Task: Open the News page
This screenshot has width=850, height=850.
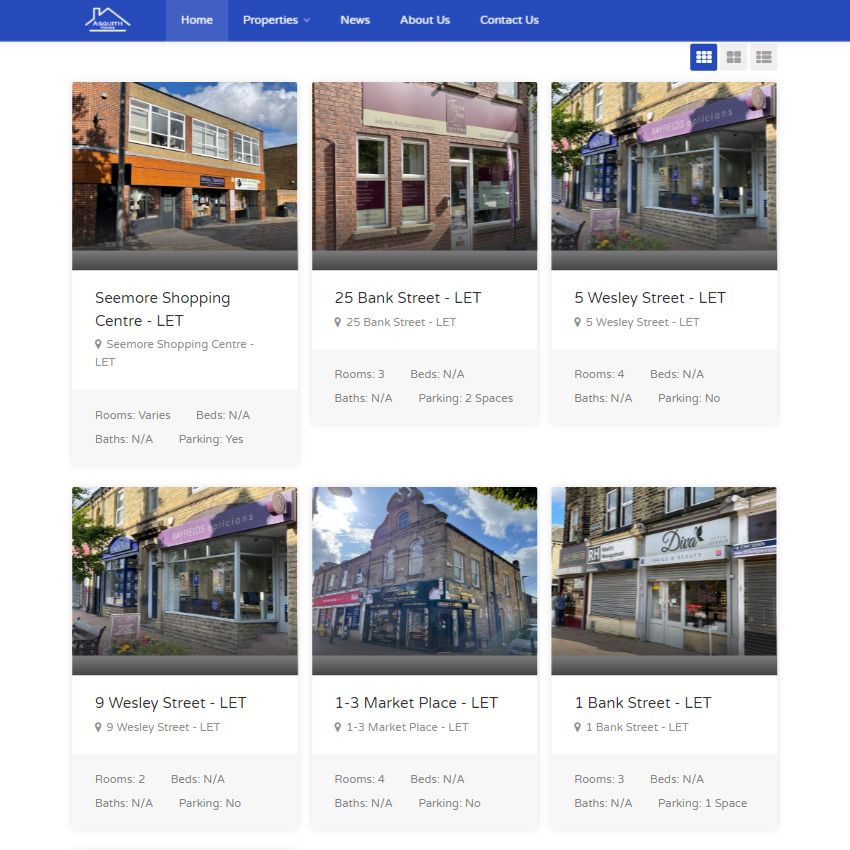Action: coord(355,20)
